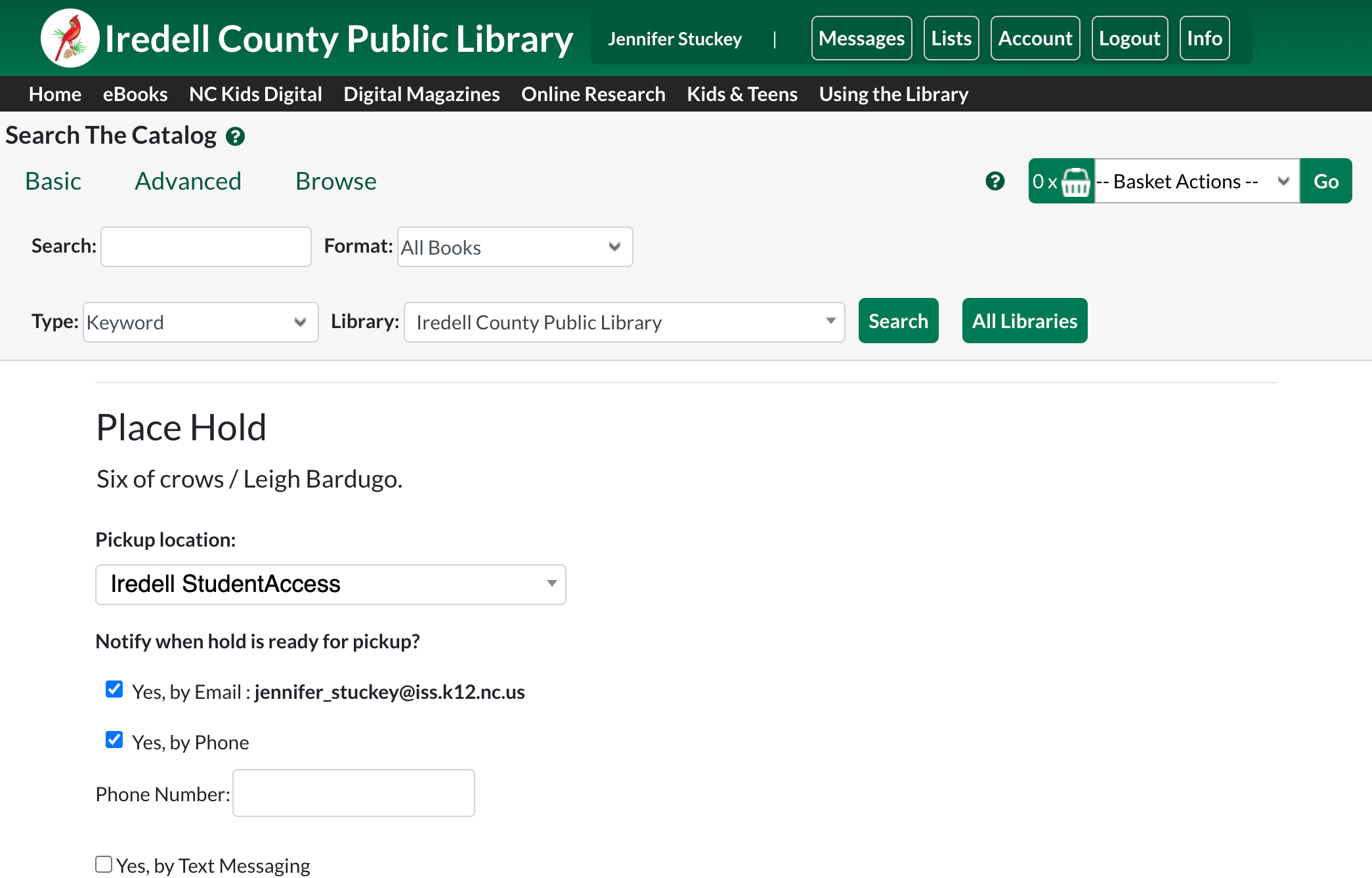The height and width of the screenshot is (878, 1372).
Task: Open Kids & Teens menu item
Action: pyautogui.click(x=742, y=94)
